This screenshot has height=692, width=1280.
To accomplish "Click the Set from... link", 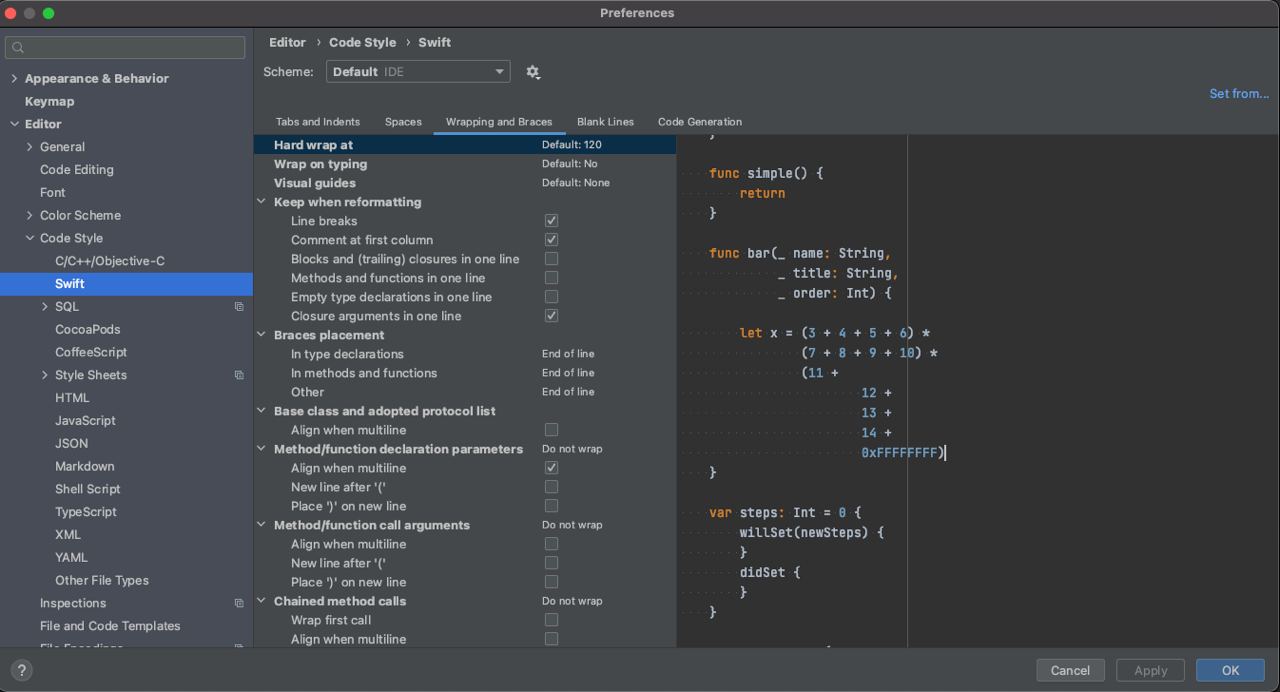I will [1238, 93].
